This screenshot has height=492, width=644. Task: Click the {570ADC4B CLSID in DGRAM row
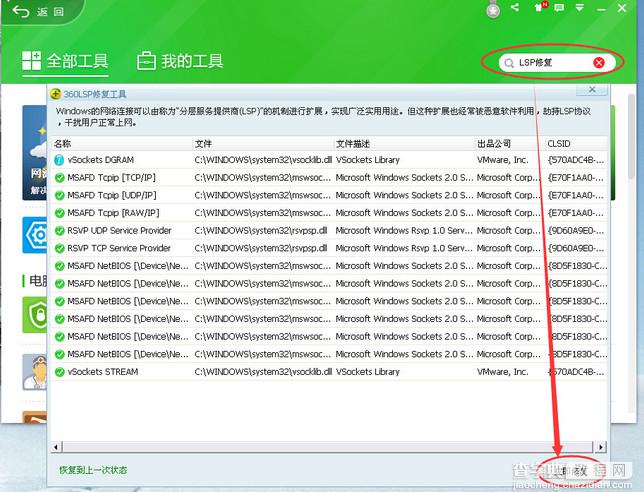(576, 160)
